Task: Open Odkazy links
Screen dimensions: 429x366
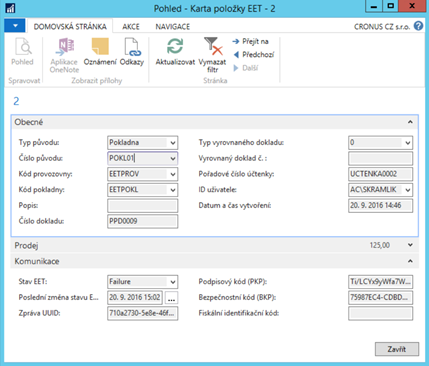Action: (x=132, y=52)
